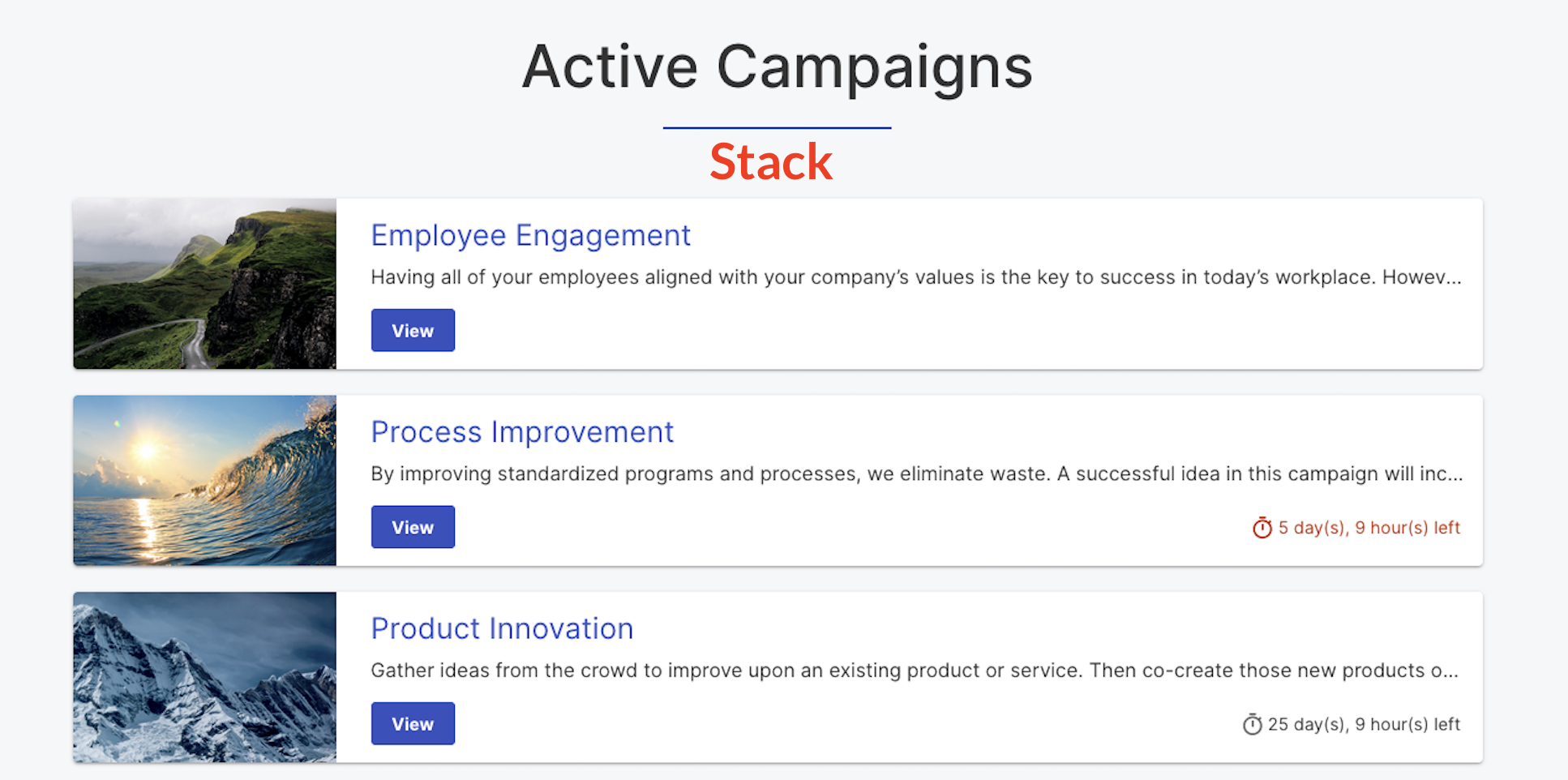Click View button under Employee Engagement
Image resolution: width=1568 pixels, height=780 pixels.
(x=413, y=330)
